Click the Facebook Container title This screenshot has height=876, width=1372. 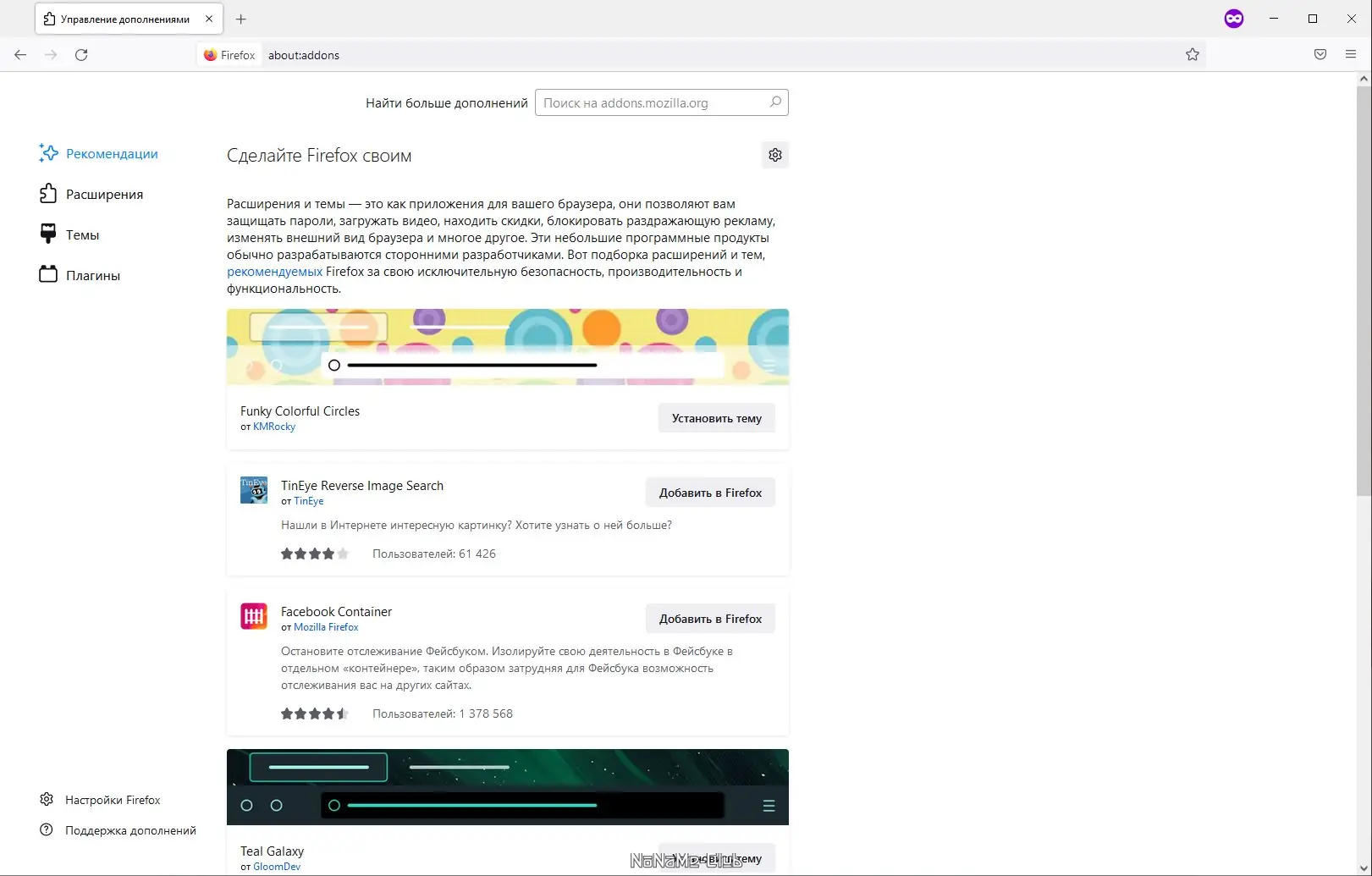tap(336, 612)
